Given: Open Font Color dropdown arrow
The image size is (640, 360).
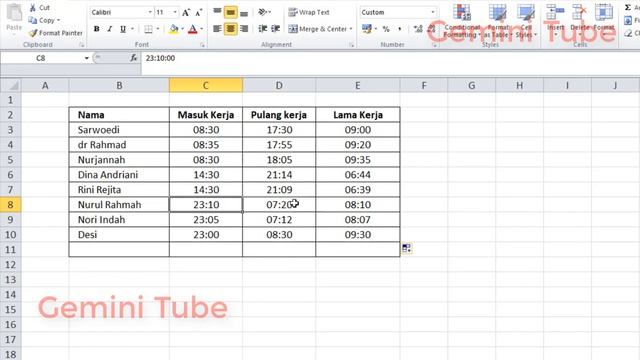Looking at the screenshot, I should point(201,29).
